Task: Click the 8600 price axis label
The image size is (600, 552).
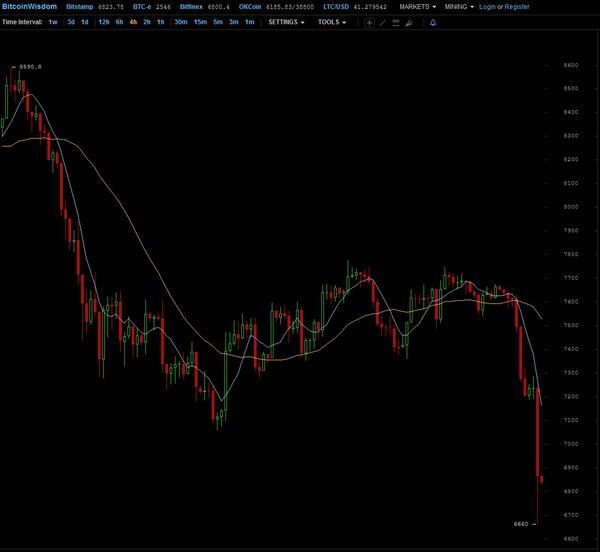Action: point(571,65)
